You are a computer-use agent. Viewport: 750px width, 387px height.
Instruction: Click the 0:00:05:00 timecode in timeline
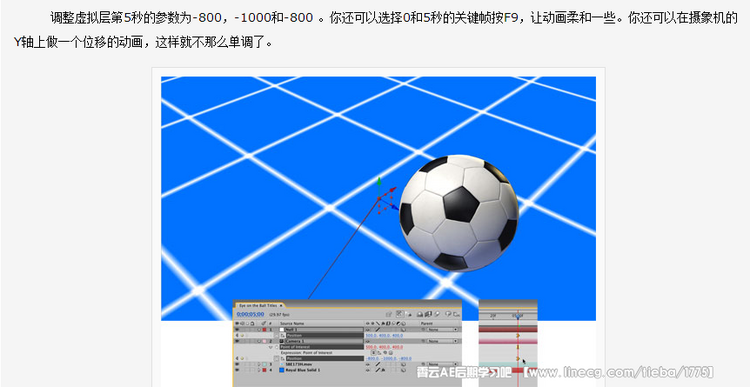coord(250,314)
